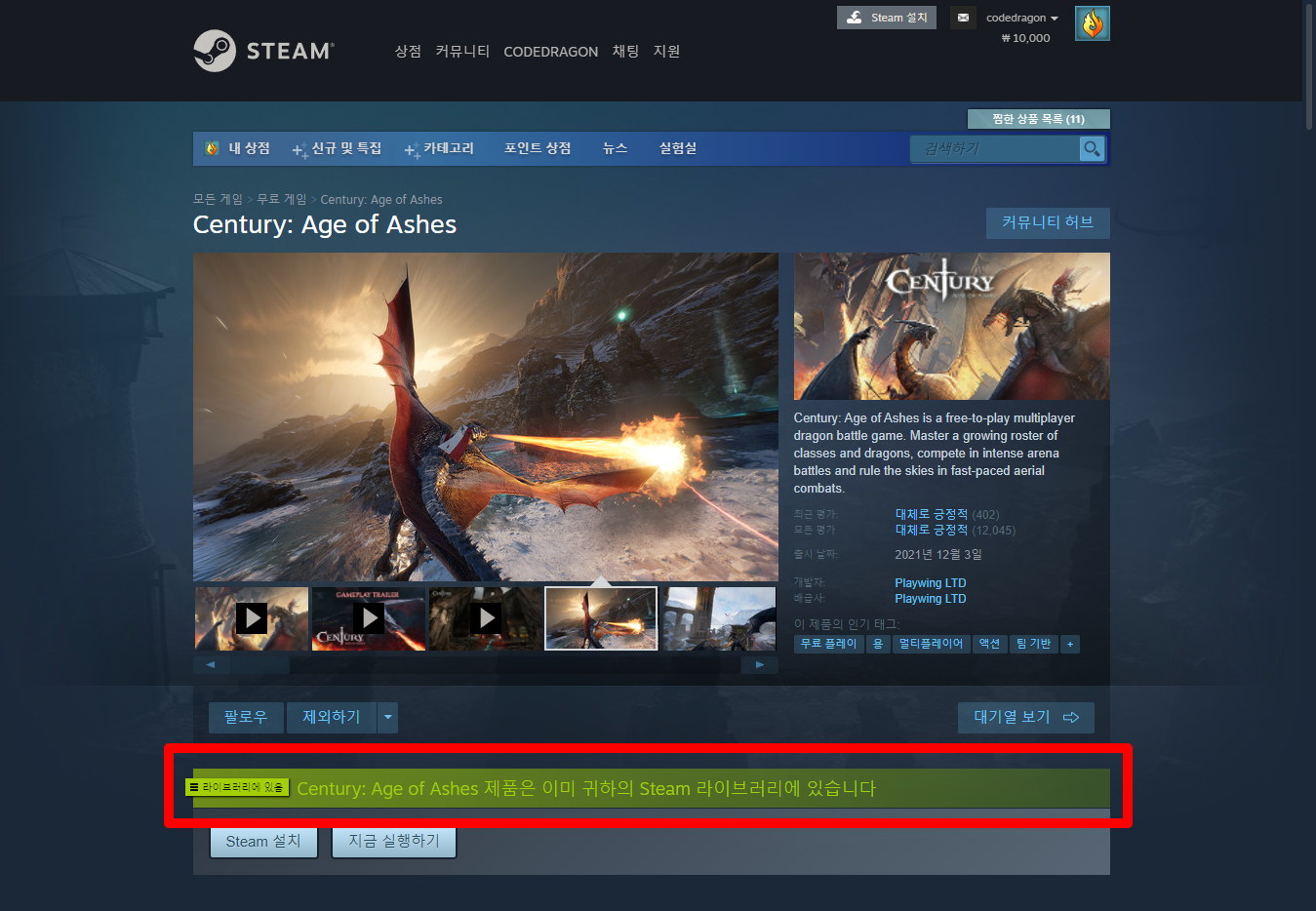Viewport: 1316px width, 911px height.
Task: Click the 제외하기 button
Action: [x=332, y=717]
